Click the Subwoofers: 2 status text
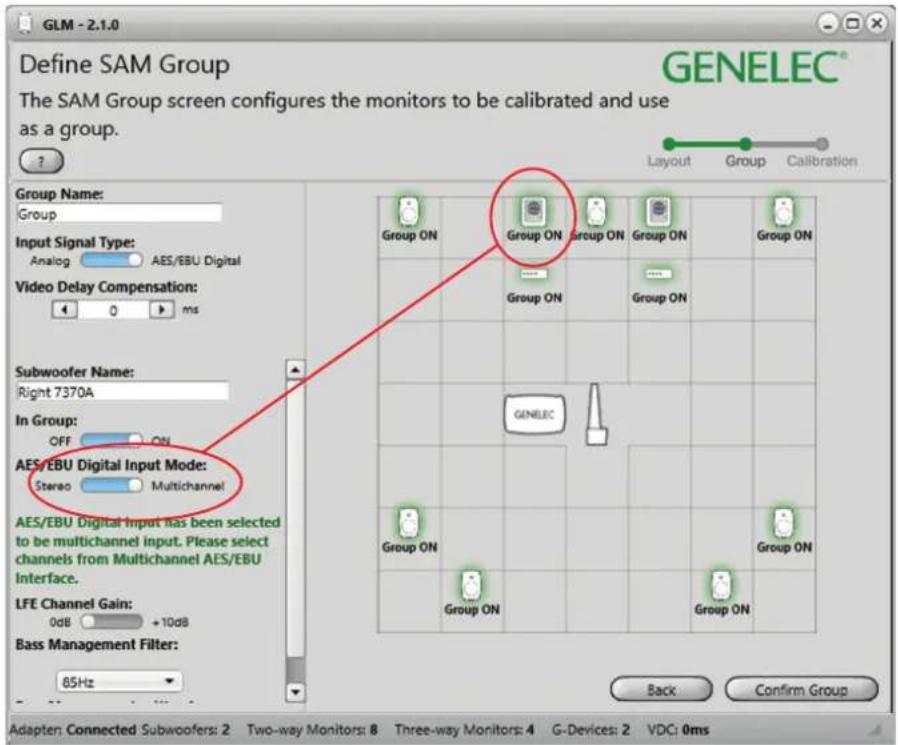This screenshot has height=745, width=898. [186, 730]
